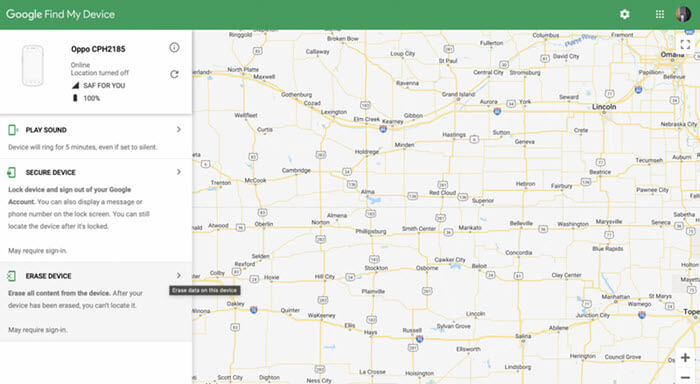Zoom out on the map
The width and height of the screenshot is (700, 384).
coord(685,378)
